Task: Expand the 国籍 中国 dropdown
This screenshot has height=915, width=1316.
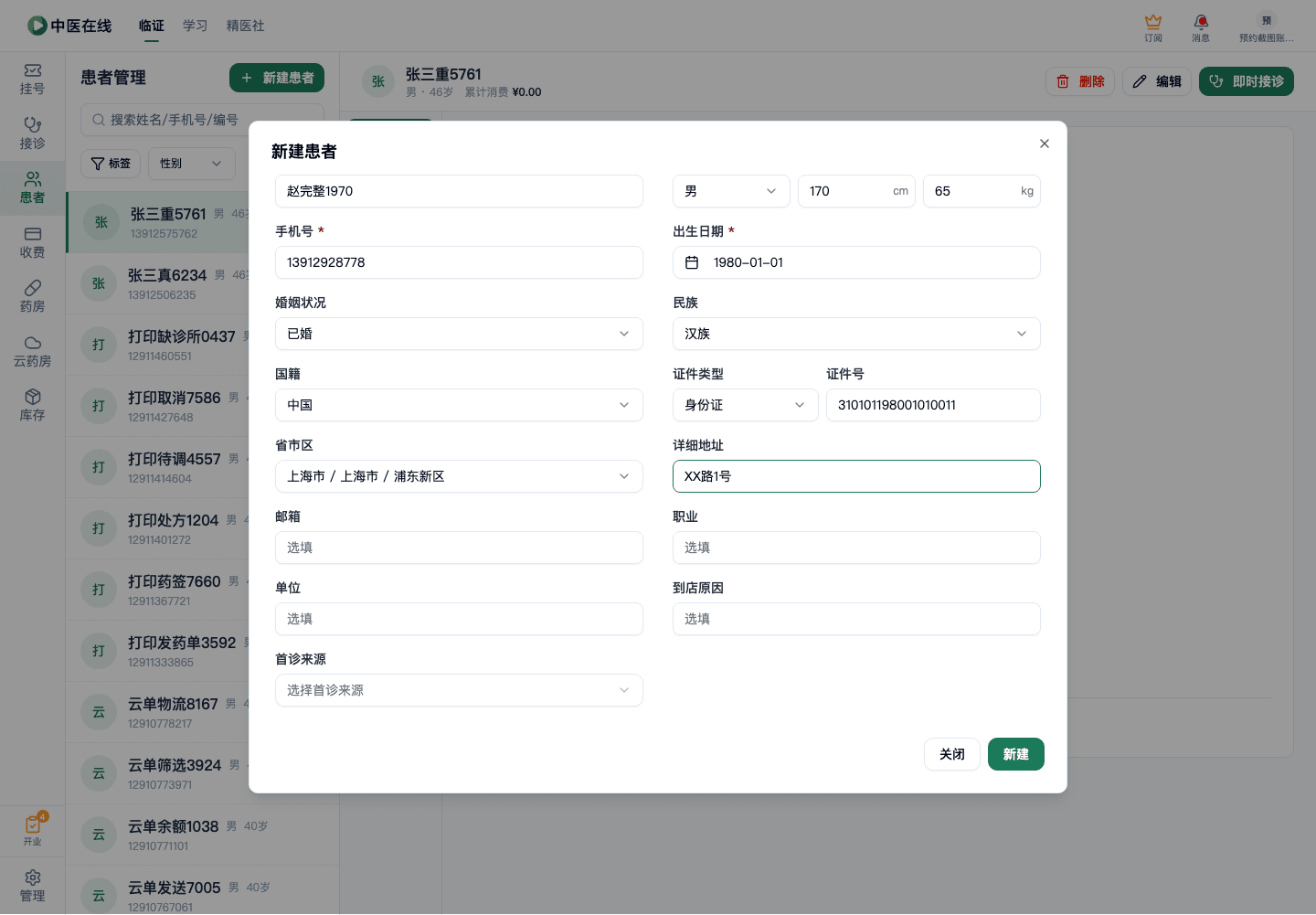Action: (459, 405)
